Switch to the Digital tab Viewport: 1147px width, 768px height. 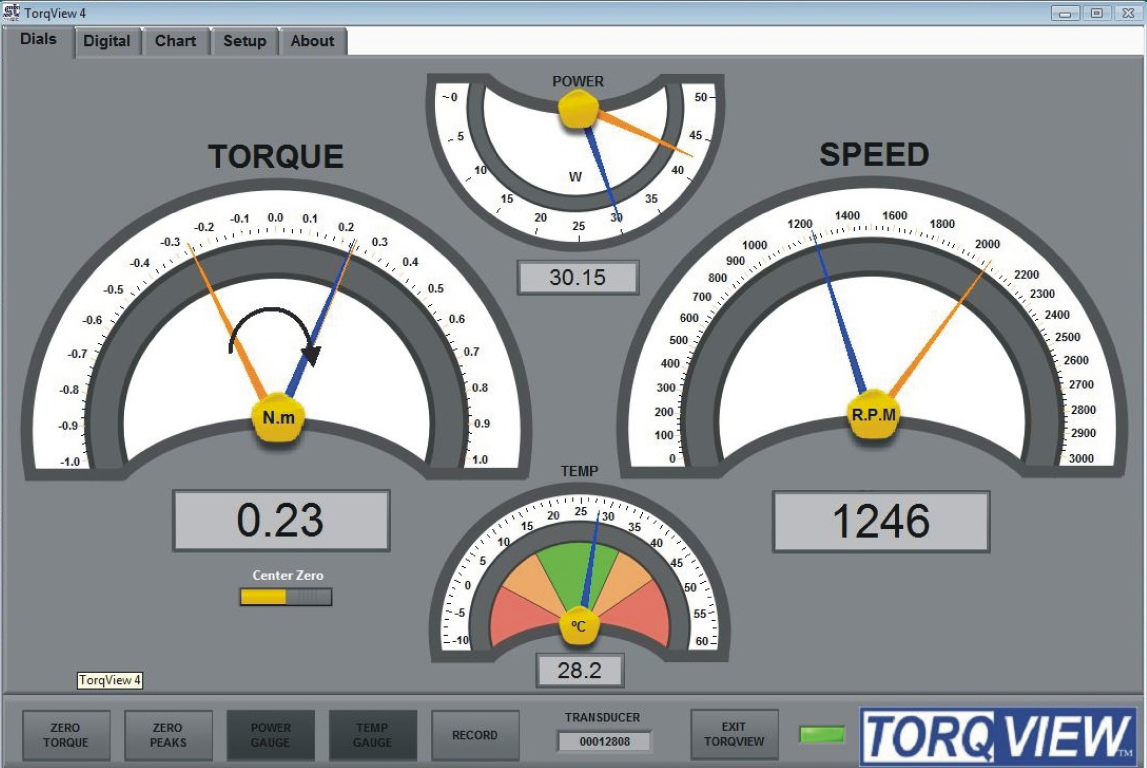click(x=107, y=41)
